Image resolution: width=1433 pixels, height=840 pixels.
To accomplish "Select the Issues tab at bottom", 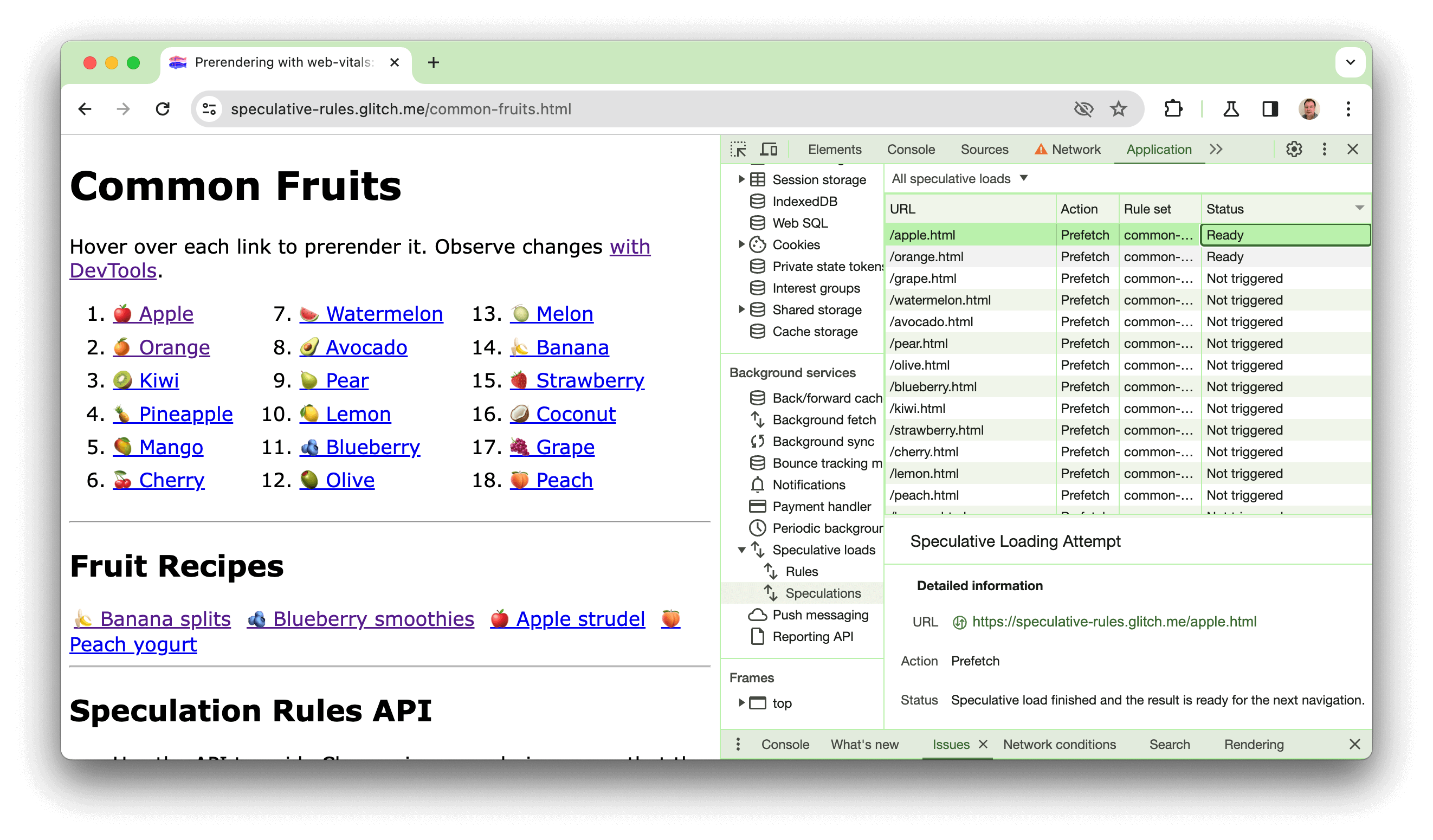I will pyautogui.click(x=950, y=743).
